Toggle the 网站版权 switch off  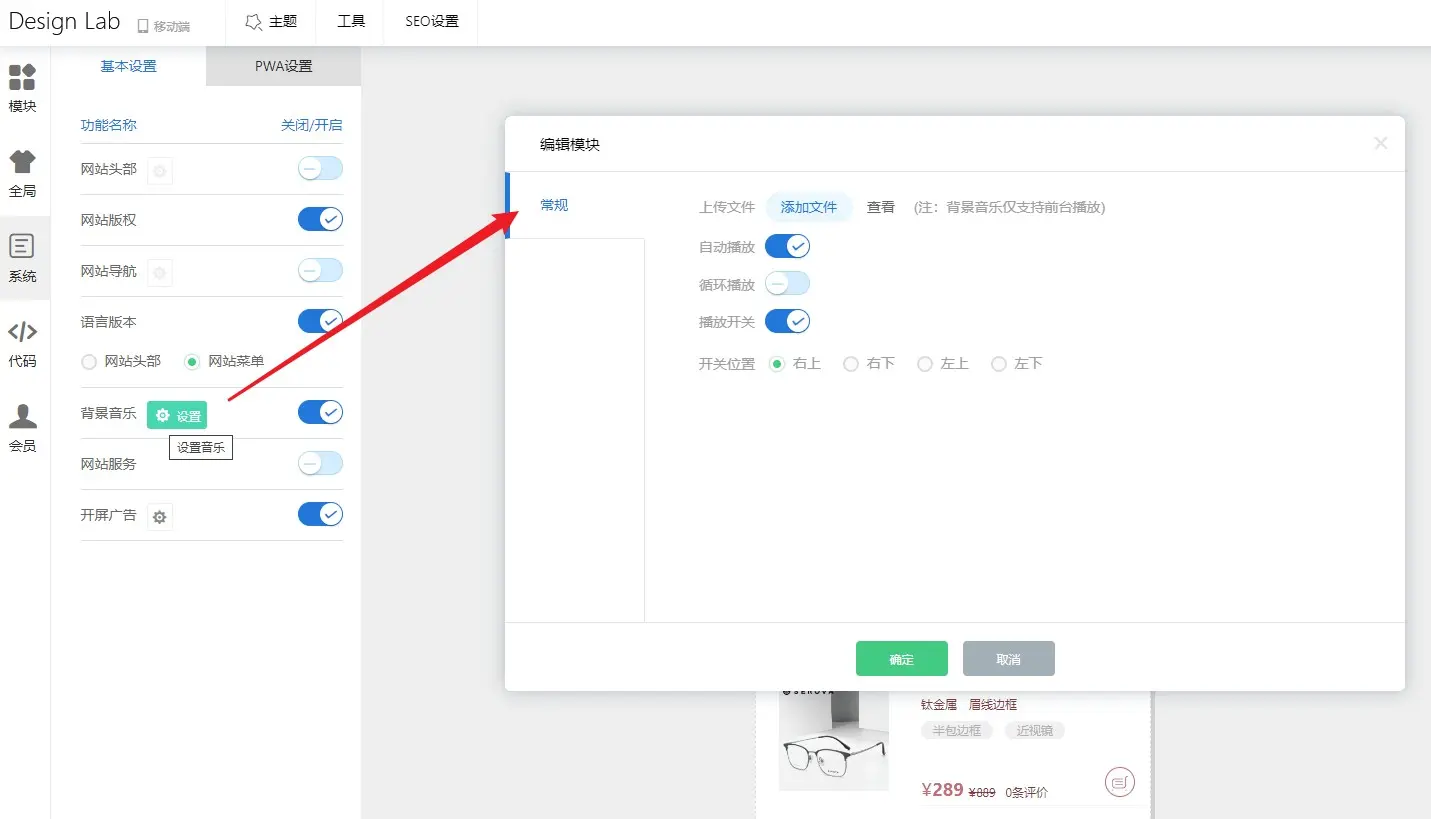click(320, 219)
